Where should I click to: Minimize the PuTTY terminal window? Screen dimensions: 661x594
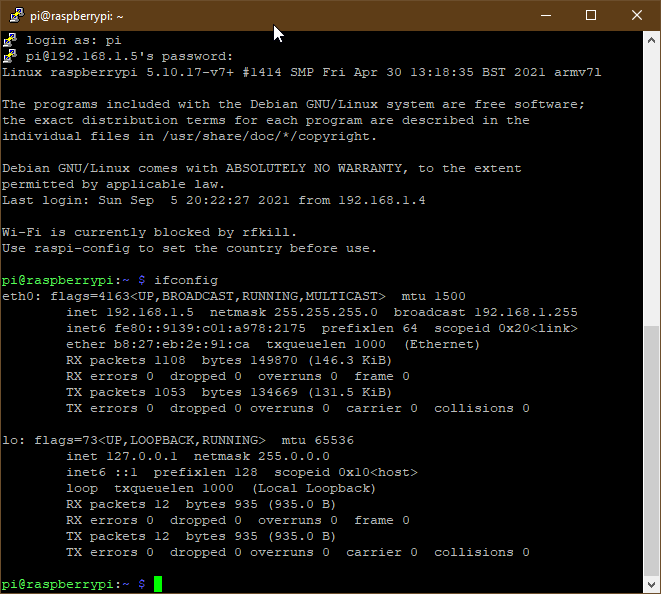(x=546, y=16)
